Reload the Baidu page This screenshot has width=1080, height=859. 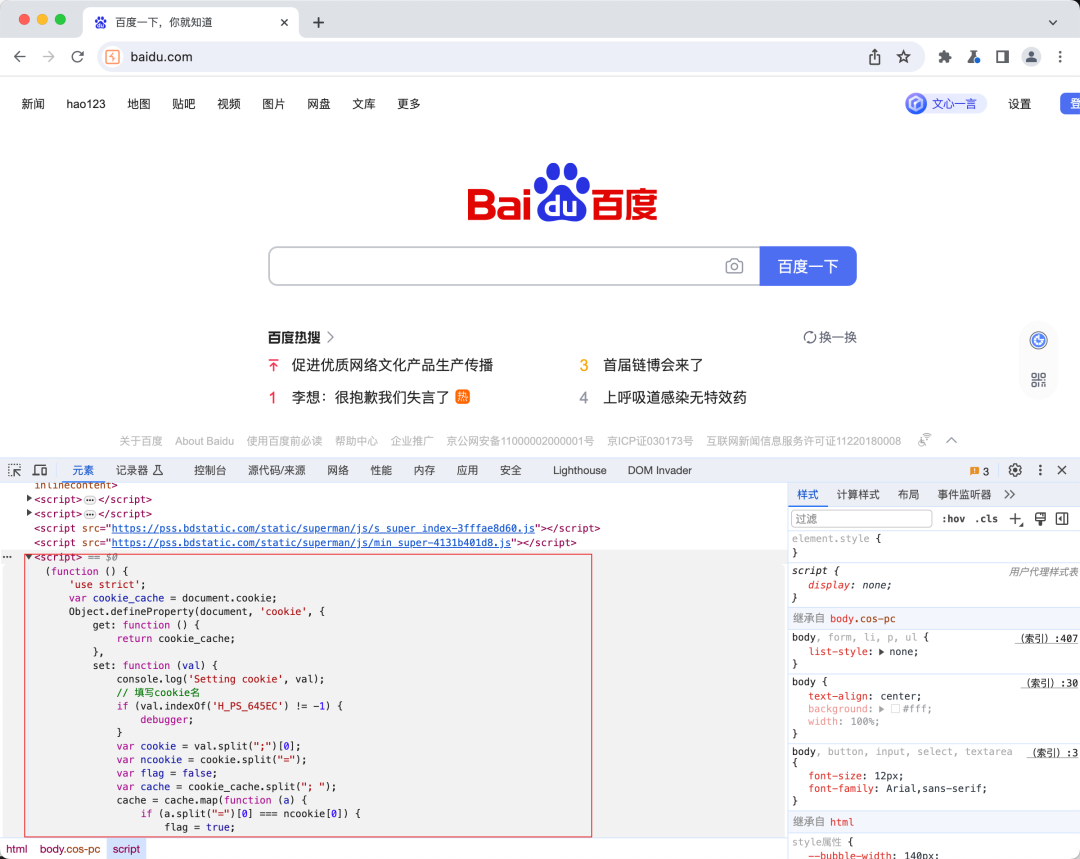tap(77, 56)
